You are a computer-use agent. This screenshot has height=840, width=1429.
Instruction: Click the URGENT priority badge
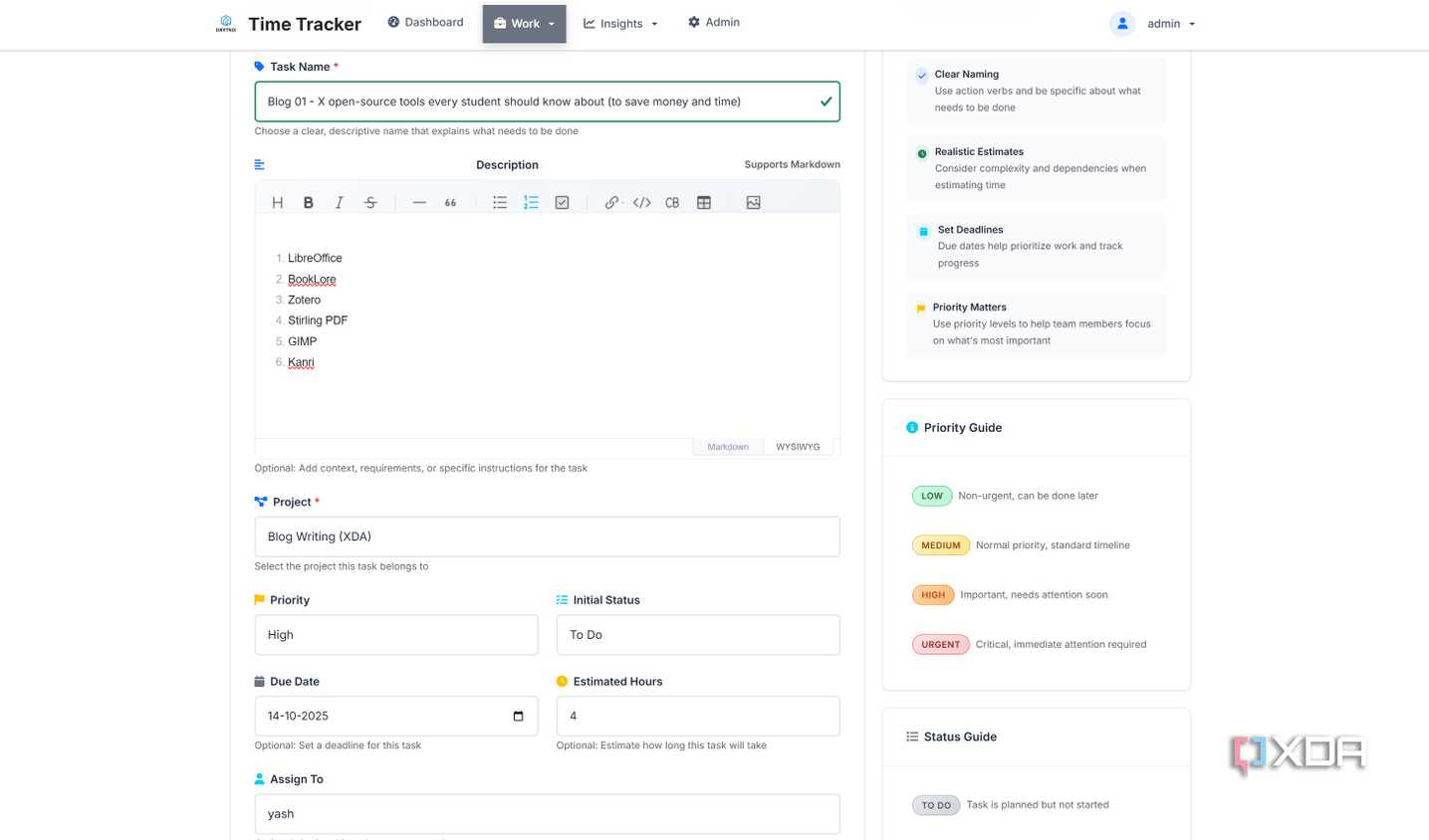point(941,645)
